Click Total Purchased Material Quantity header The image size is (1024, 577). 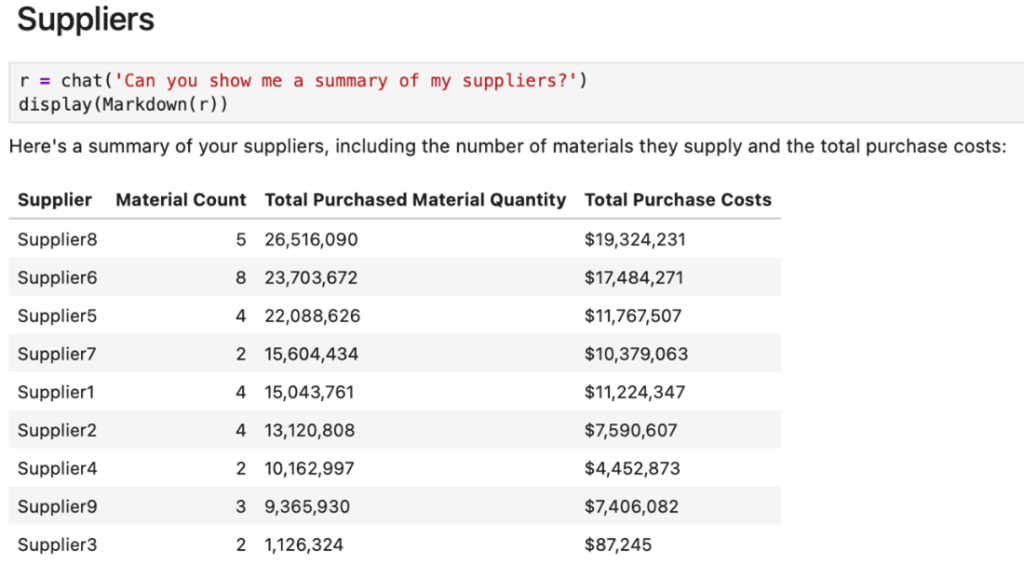(x=415, y=200)
